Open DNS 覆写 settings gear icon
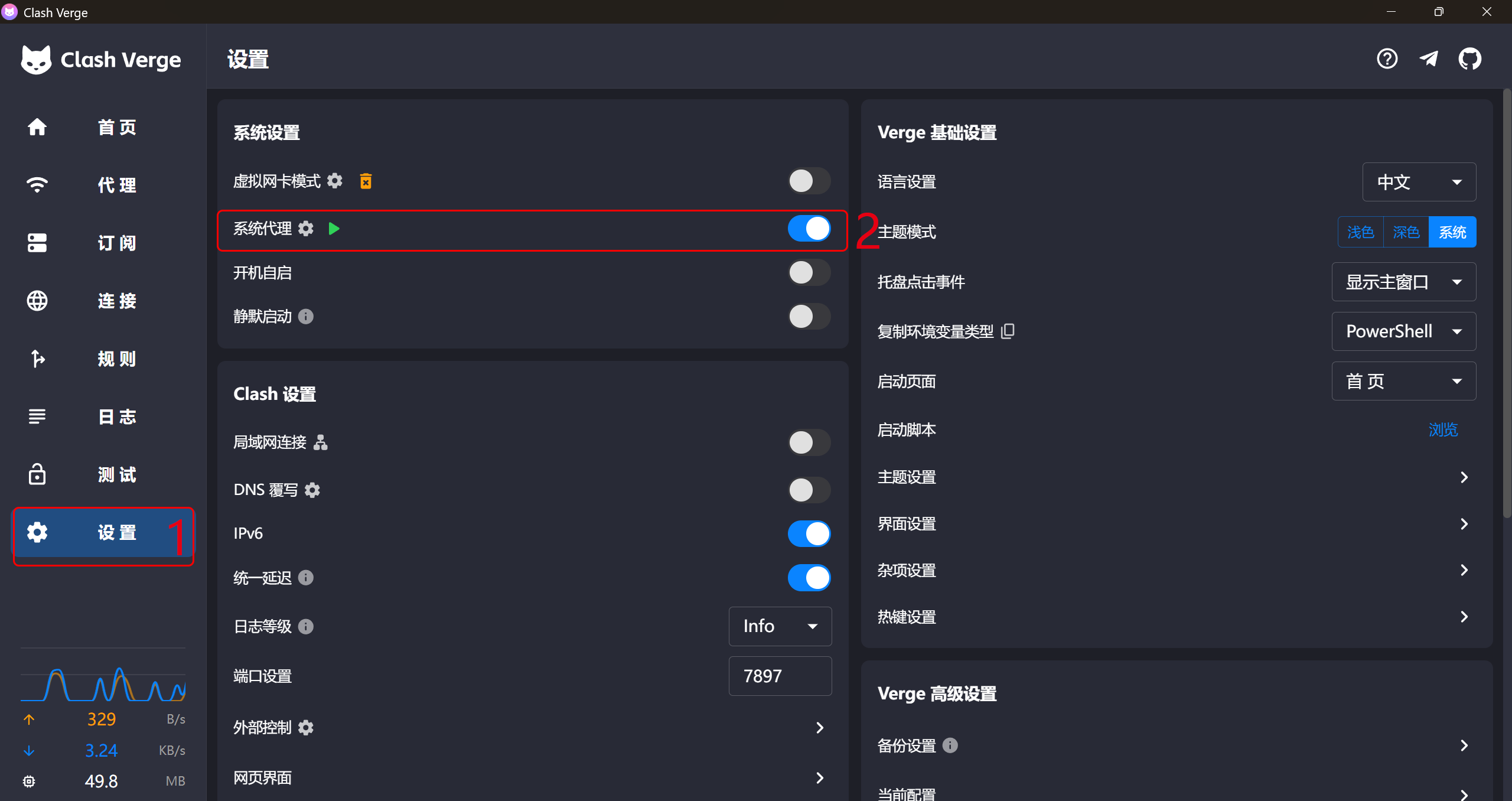Image resolution: width=1512 pixels, height=801 pixels. pos(312,490)
